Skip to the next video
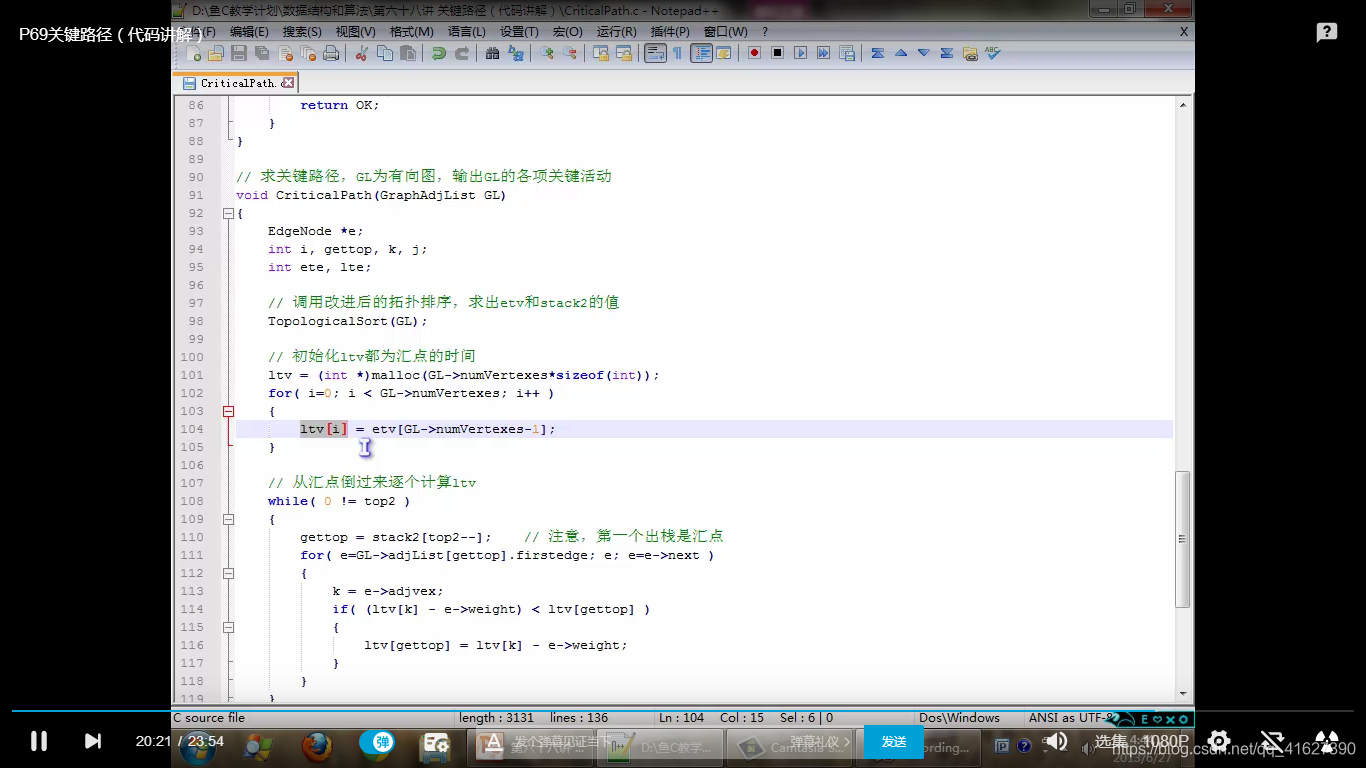 tap(92, 741)
